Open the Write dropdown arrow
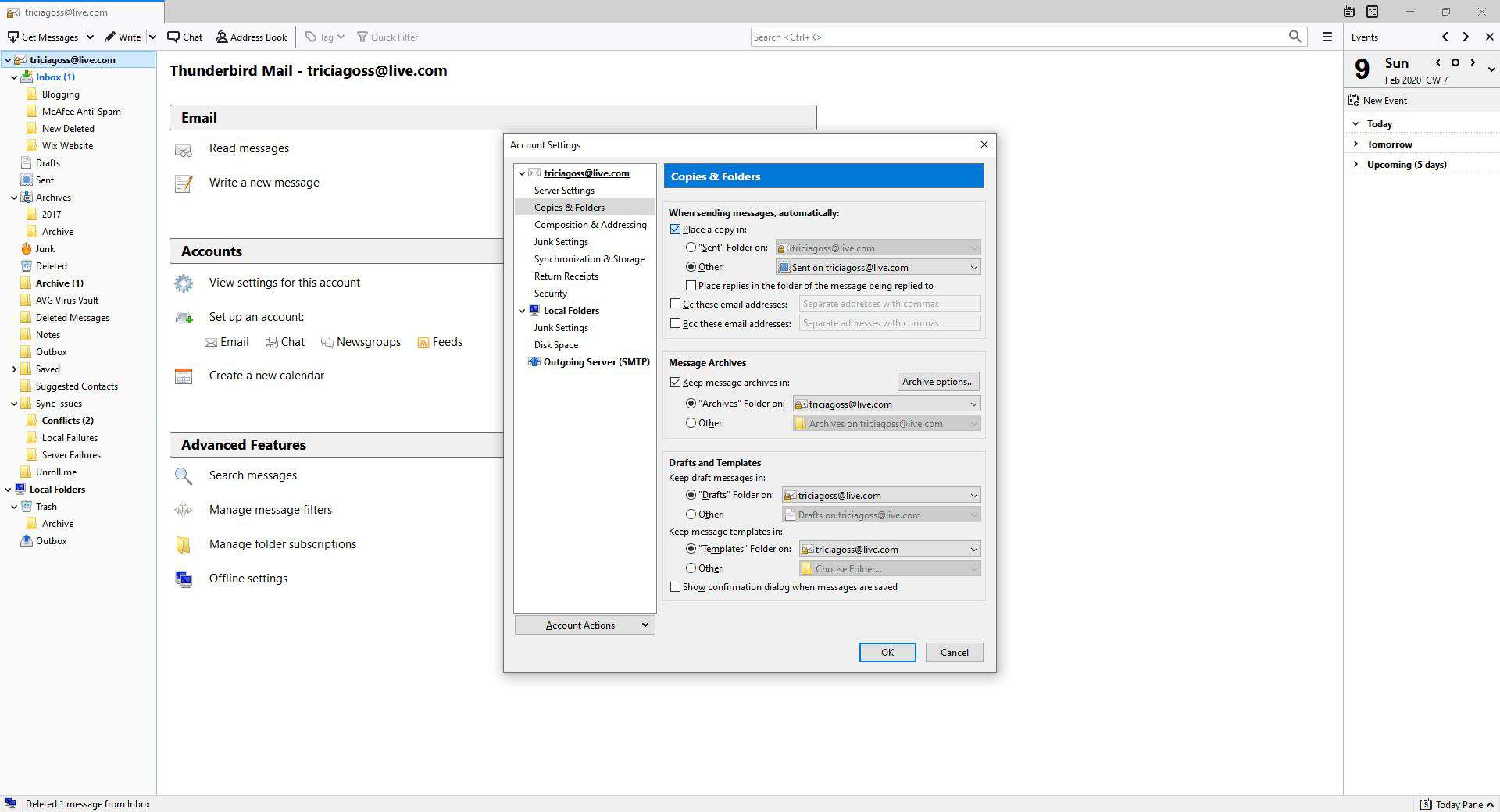The height and width of the screenshot is (812, 1500). click(152, 37)
